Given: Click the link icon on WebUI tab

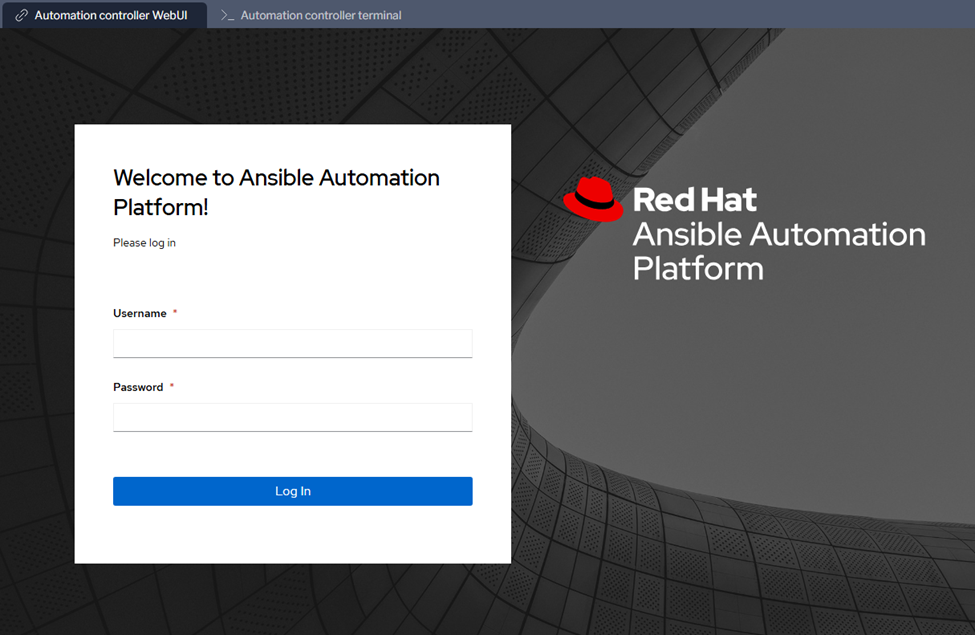Looking at the screenshot, I should (x=22, y=16).
